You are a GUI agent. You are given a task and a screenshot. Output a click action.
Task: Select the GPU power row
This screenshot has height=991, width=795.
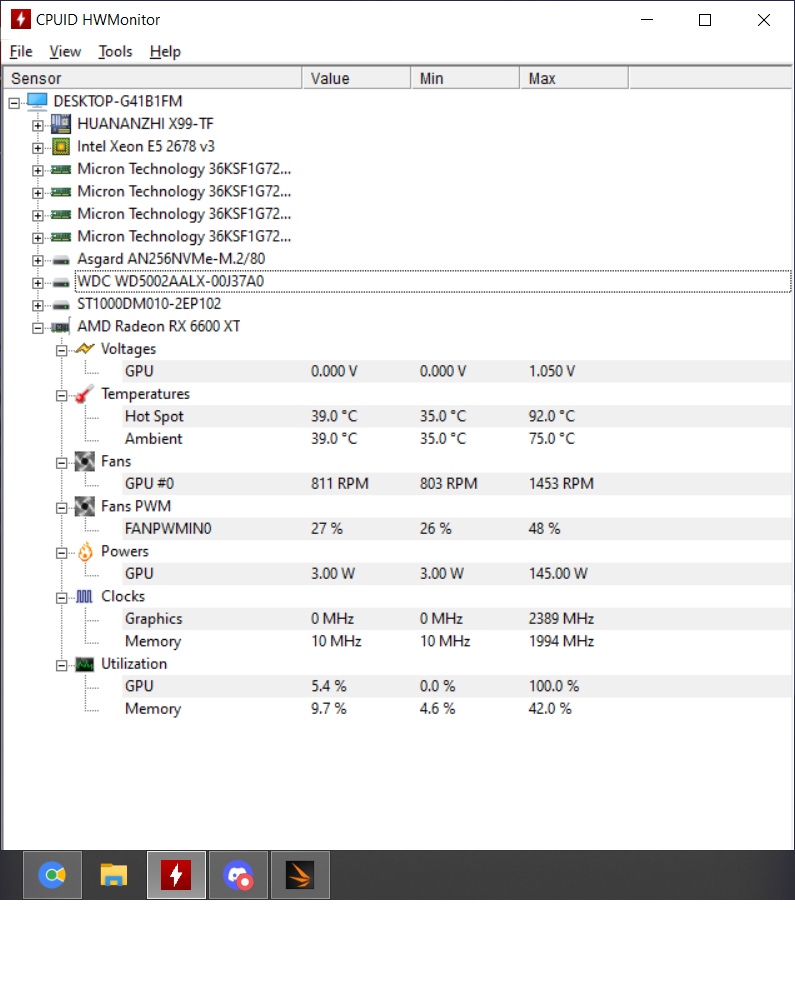click(458, 573)
